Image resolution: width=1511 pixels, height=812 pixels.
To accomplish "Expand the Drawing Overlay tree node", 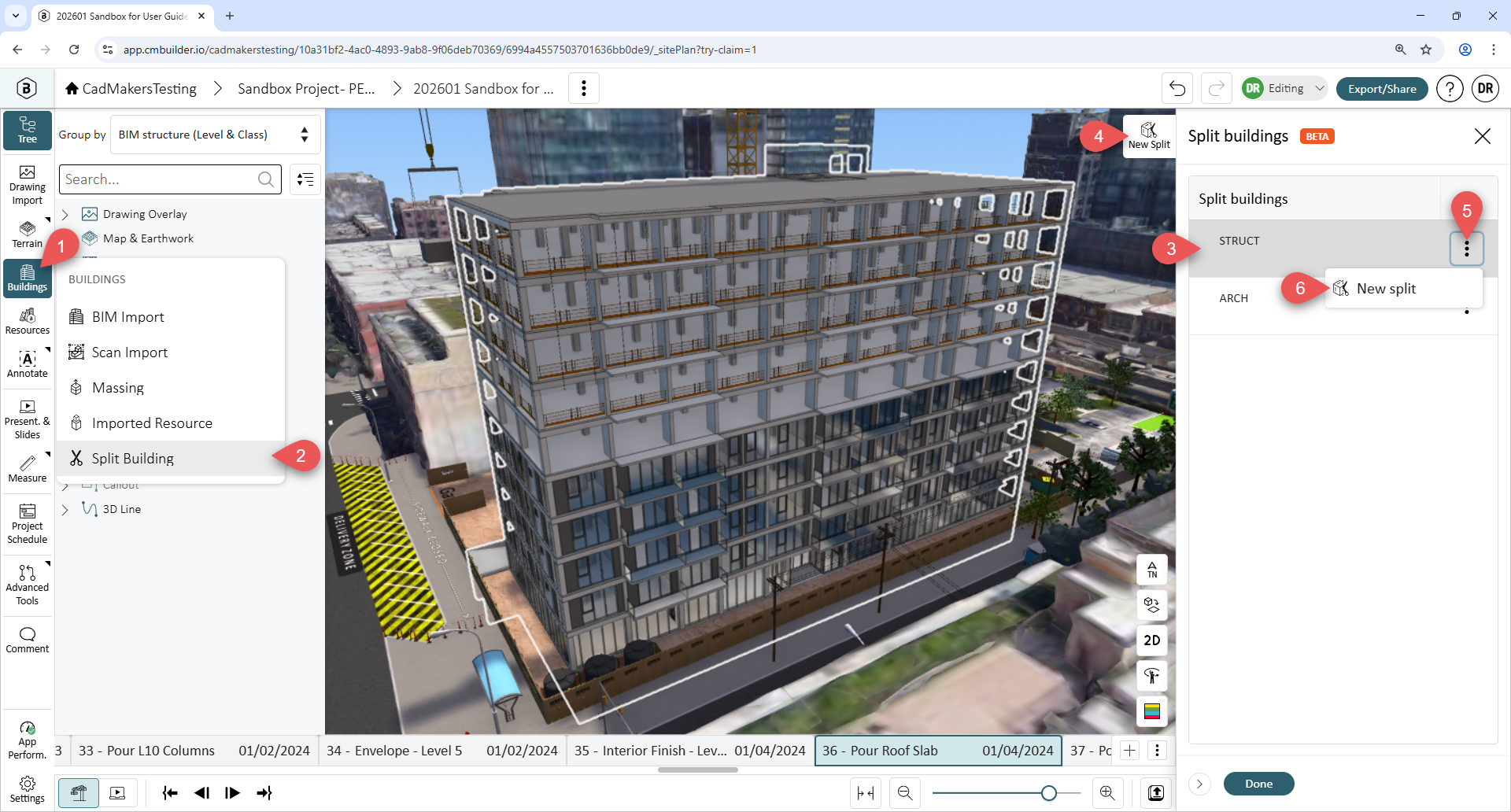I will coord(65,214).
